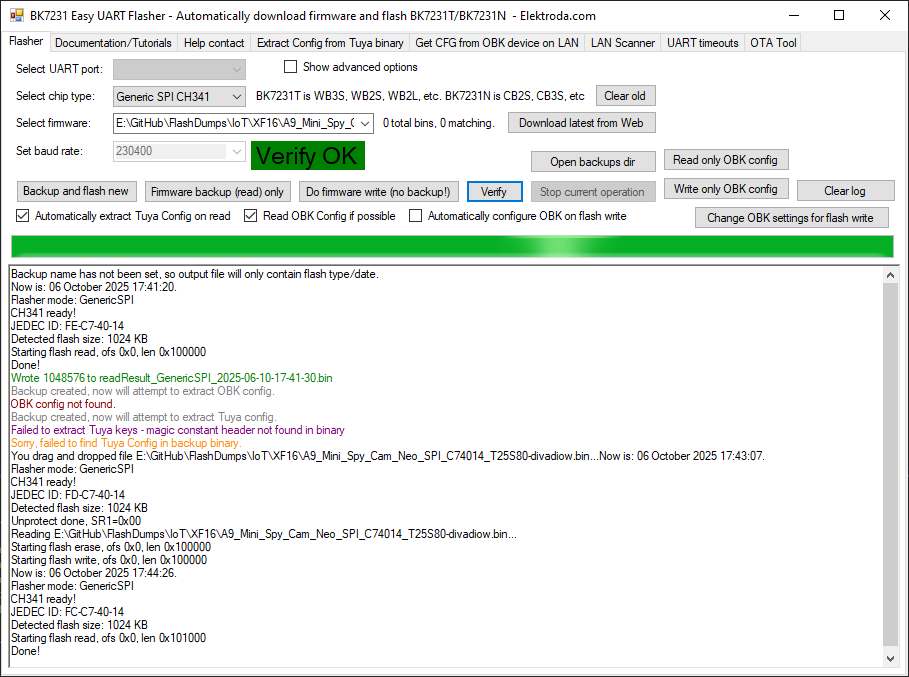Click Backup and flash new button
909x677 pixels.
click(x=76, y=191)
